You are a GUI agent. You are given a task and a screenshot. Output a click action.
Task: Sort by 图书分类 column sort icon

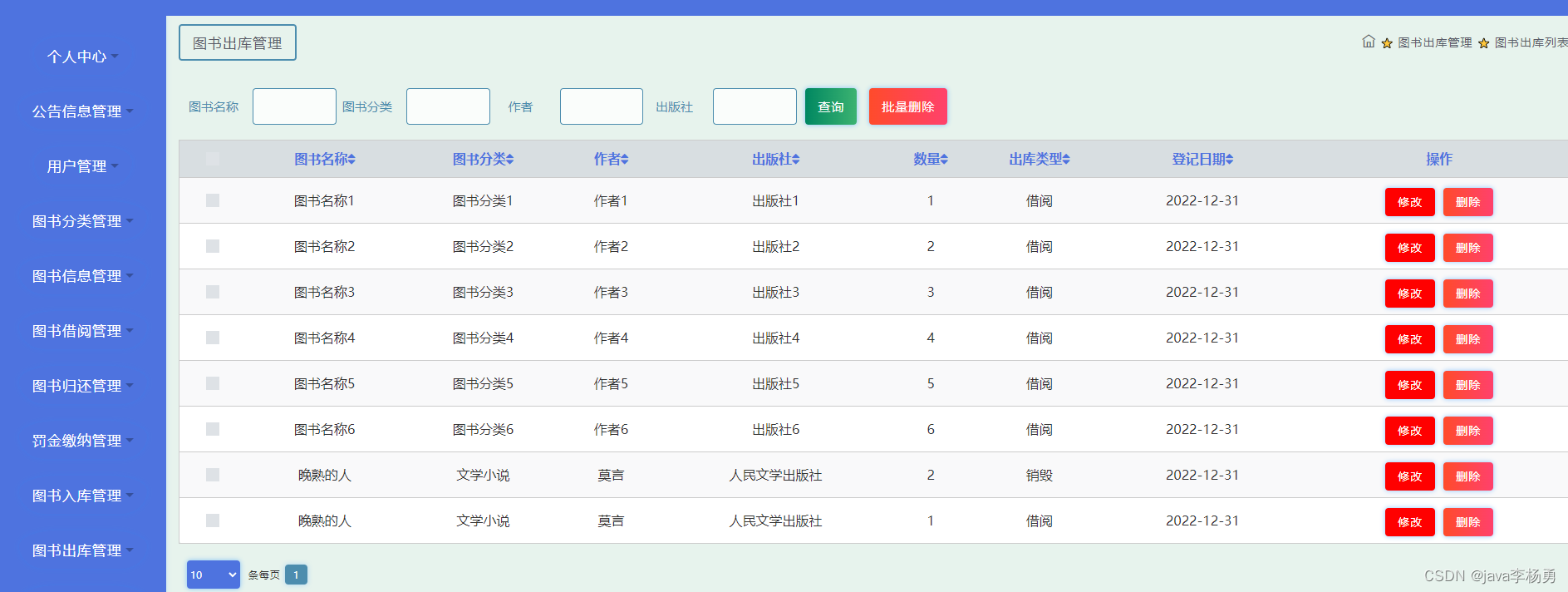[x=509, y=160]
